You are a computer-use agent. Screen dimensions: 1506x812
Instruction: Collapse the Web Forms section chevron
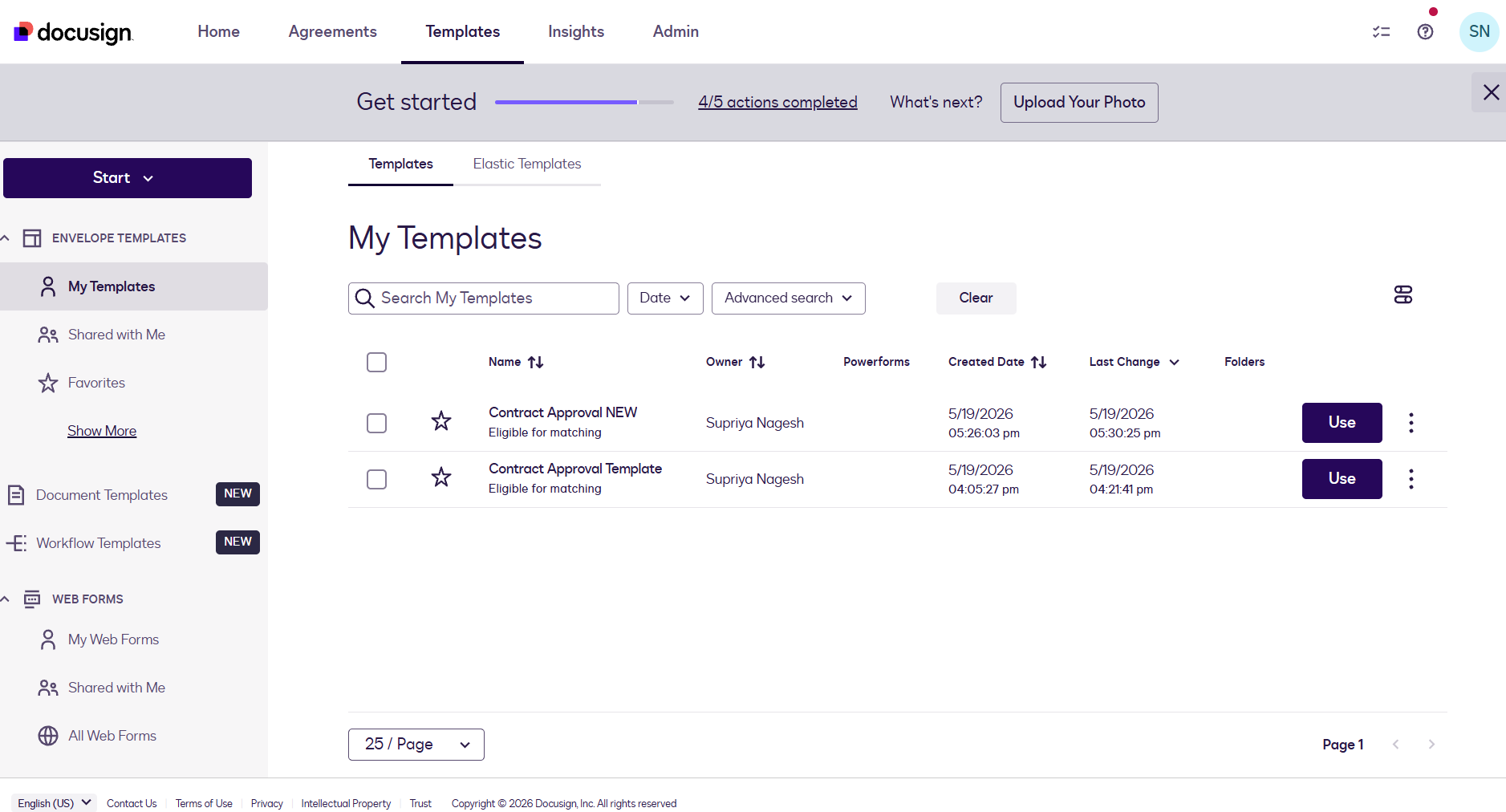6,599
